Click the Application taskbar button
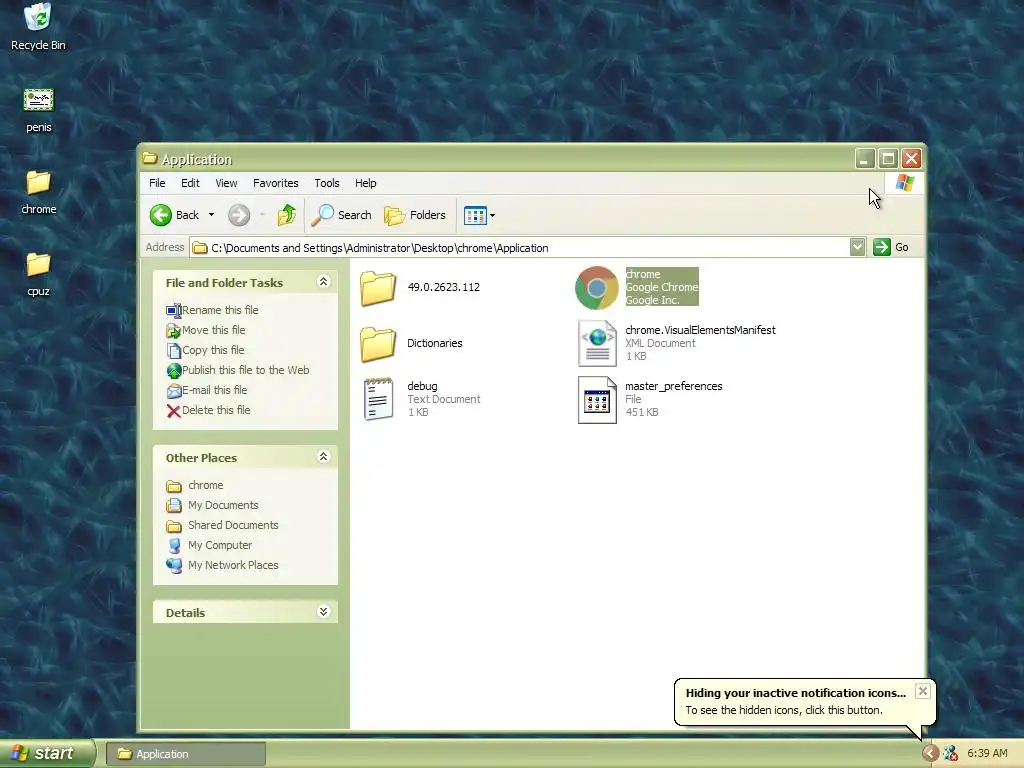Screen dimensions: 1024x768 [186, 754]
